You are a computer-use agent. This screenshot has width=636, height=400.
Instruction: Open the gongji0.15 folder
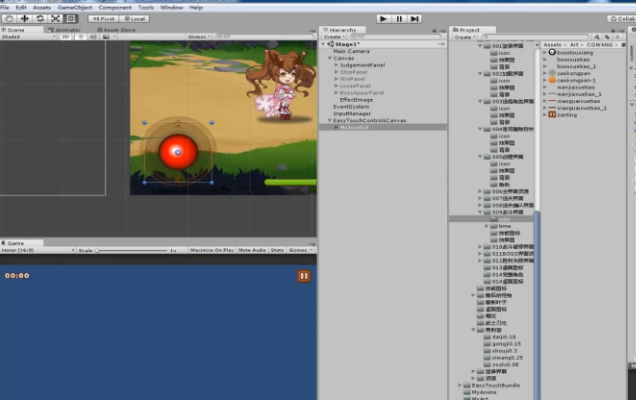(506, 344)
